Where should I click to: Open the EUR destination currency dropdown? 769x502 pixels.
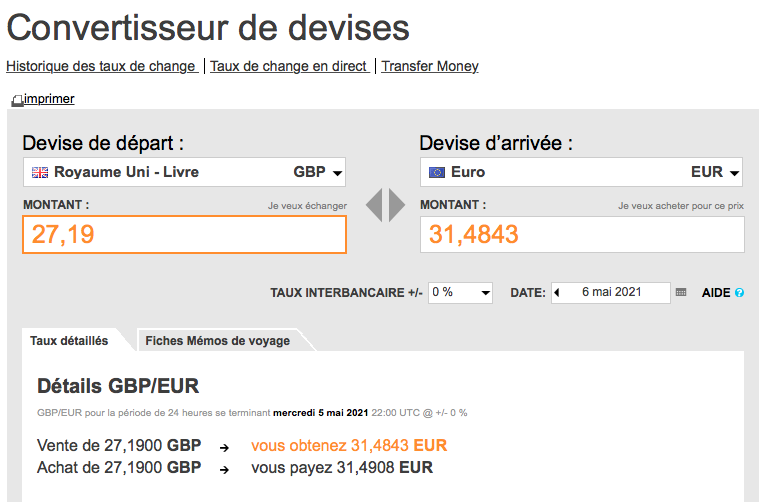coord(581,172)
